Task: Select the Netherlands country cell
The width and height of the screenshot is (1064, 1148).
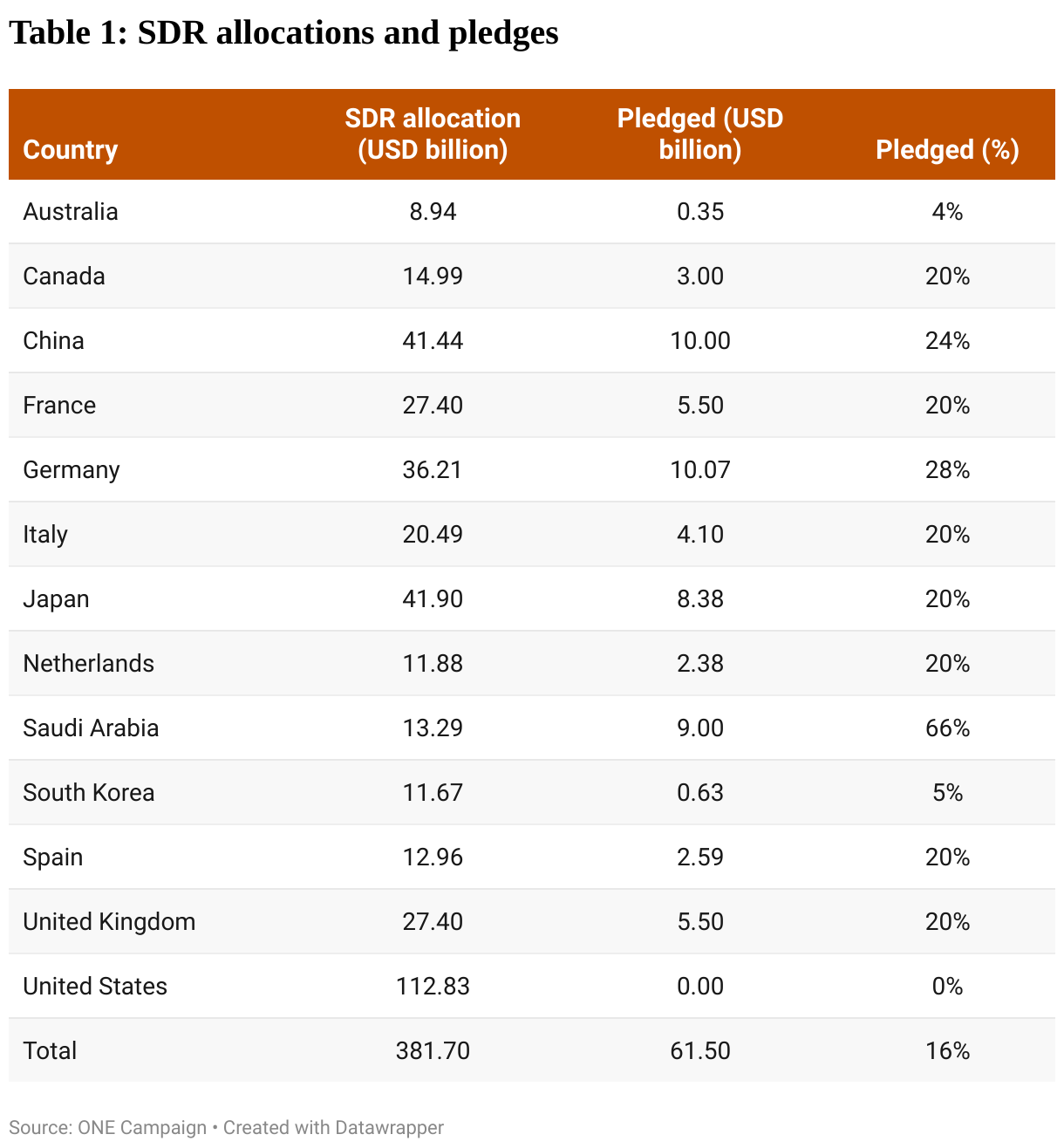Action: pyautogui.click(x=88, y=664)
